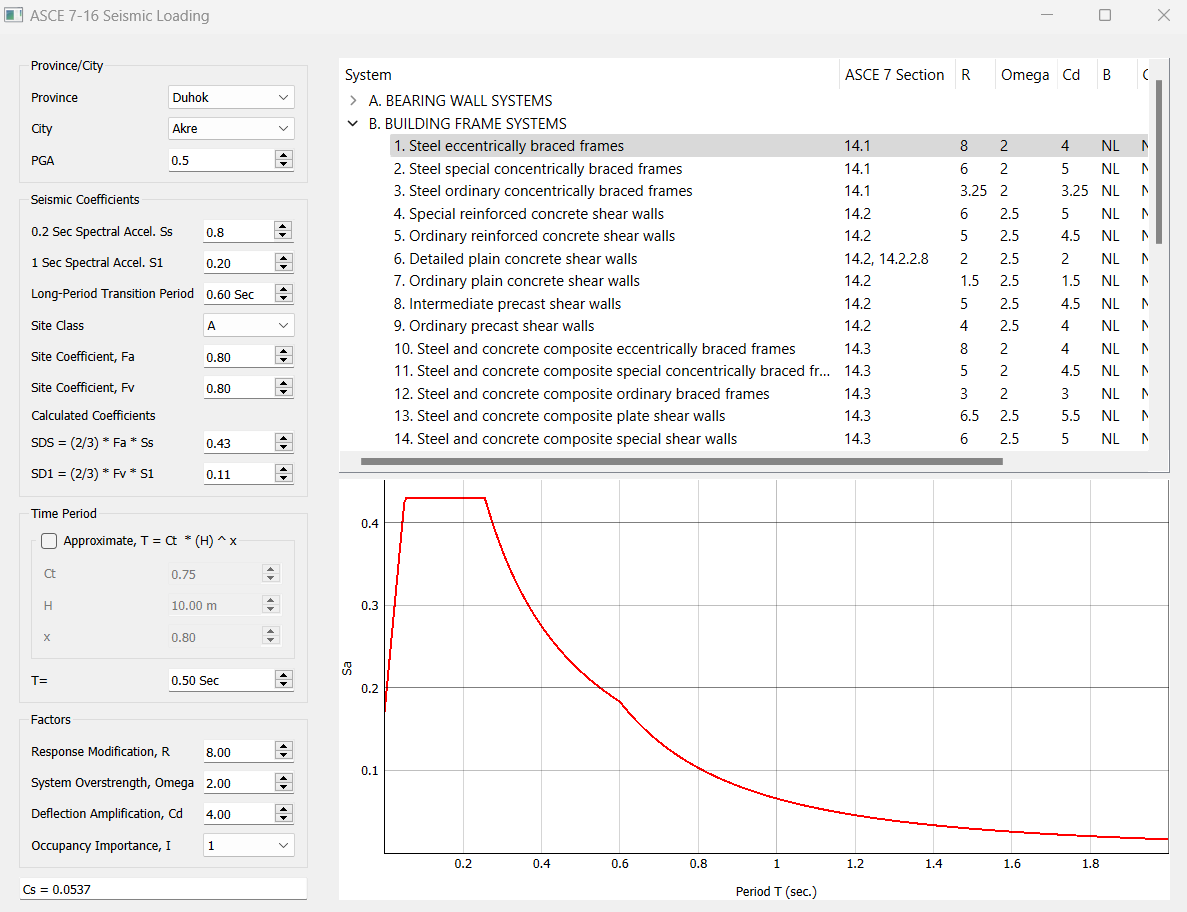The image size is (1187, 912).
Task: Click the Ss spectral accel input field
Action: [x=238, y=232]
